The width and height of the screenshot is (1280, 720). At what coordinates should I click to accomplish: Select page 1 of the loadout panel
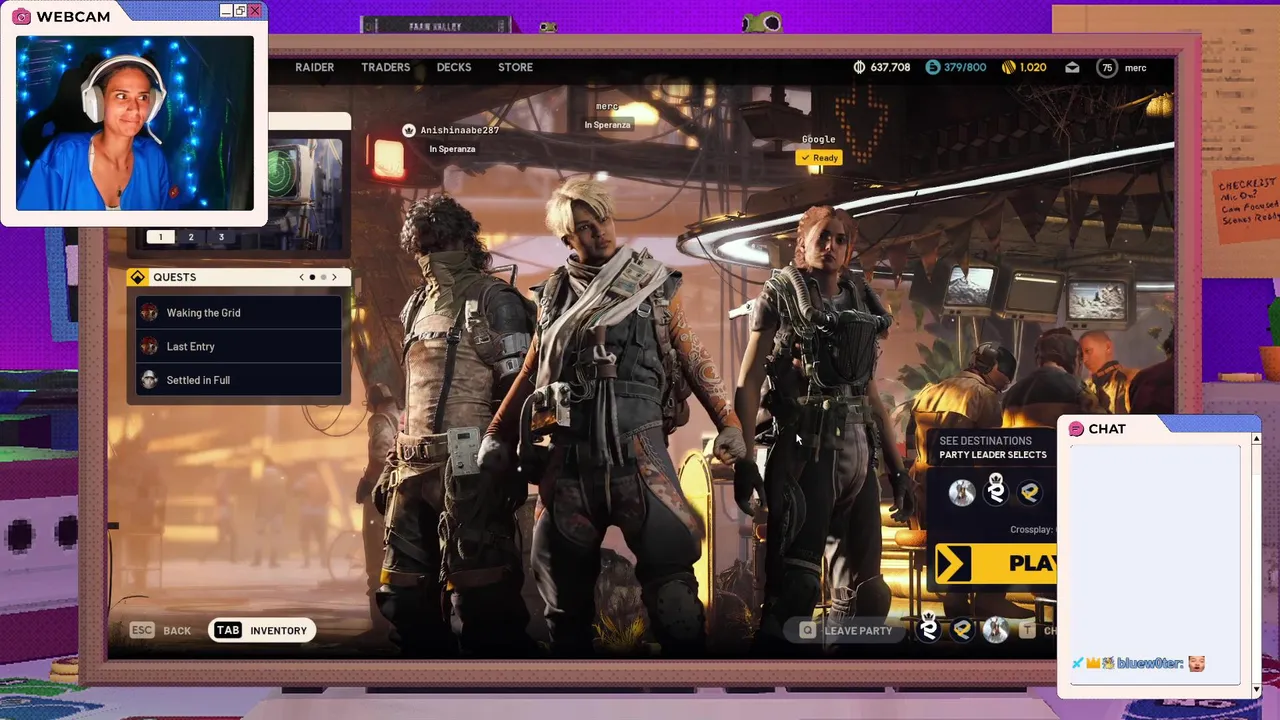(x=160, y=237)
